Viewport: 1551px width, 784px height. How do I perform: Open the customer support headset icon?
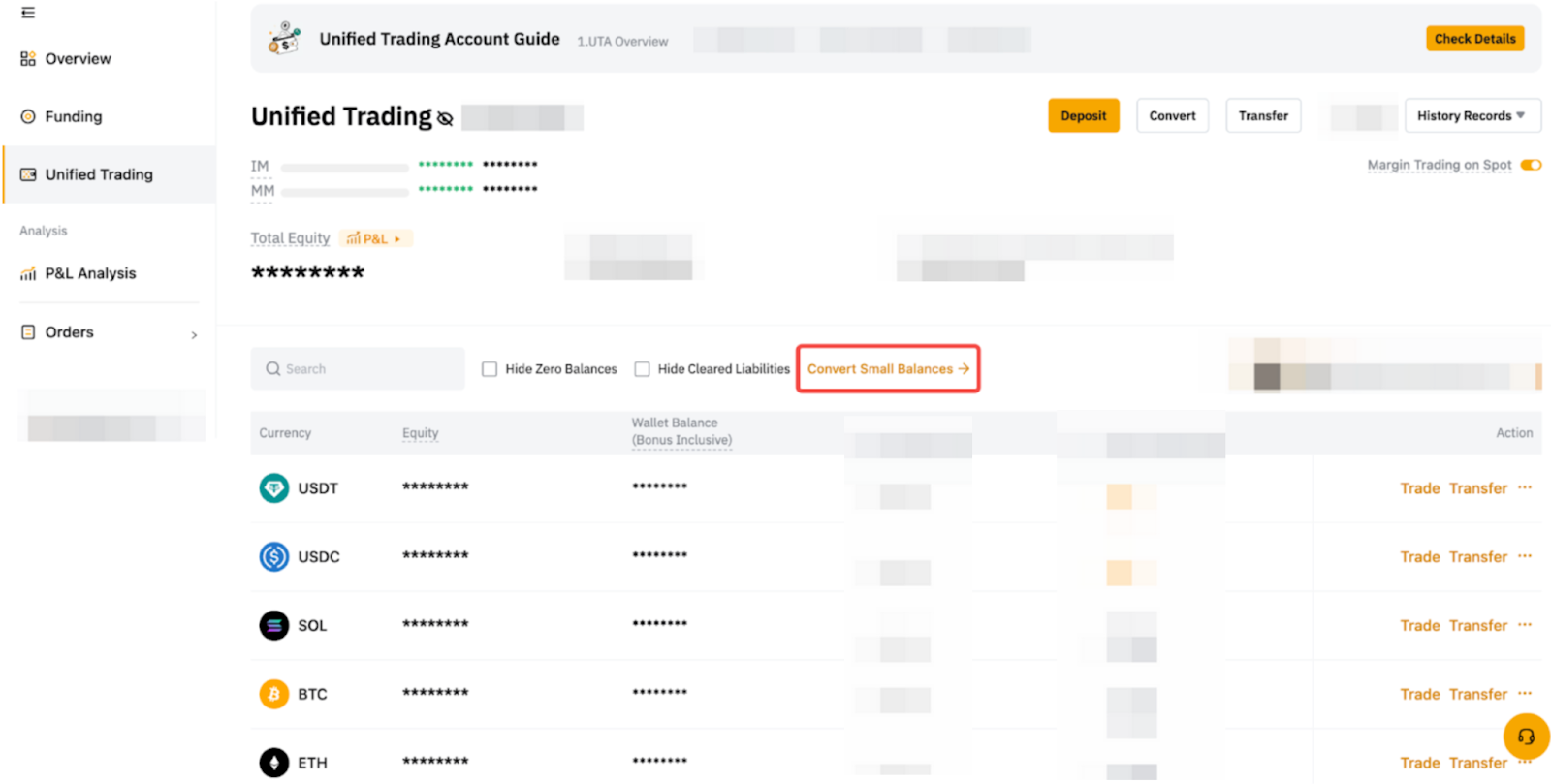(1525, 737)
